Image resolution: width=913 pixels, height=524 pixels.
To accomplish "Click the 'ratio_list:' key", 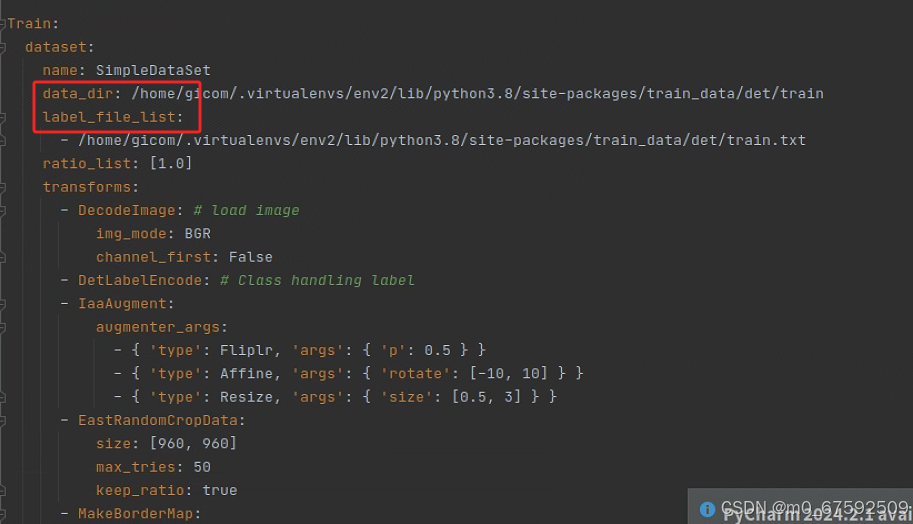I will pos(91,164).
